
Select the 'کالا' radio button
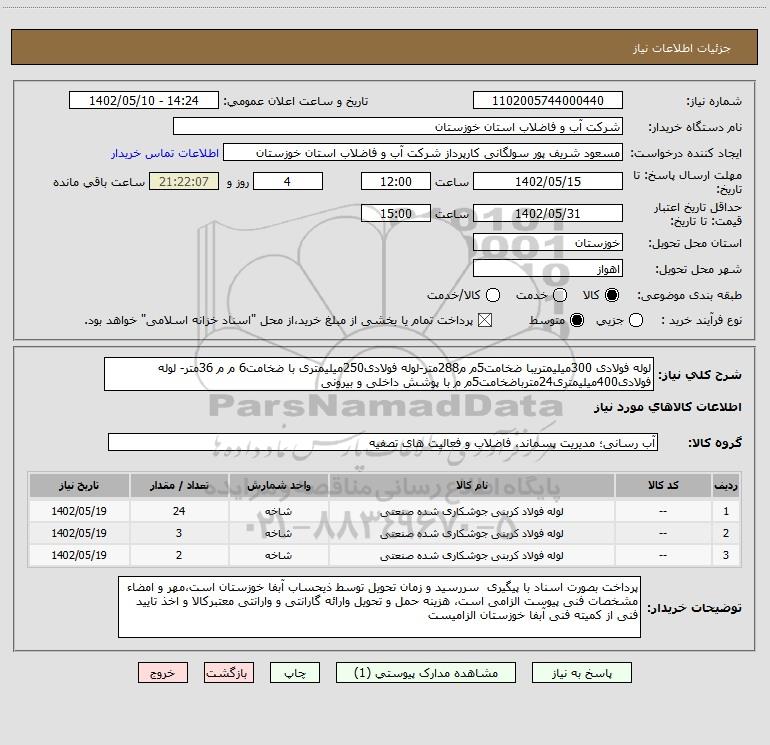click(612, 295)
